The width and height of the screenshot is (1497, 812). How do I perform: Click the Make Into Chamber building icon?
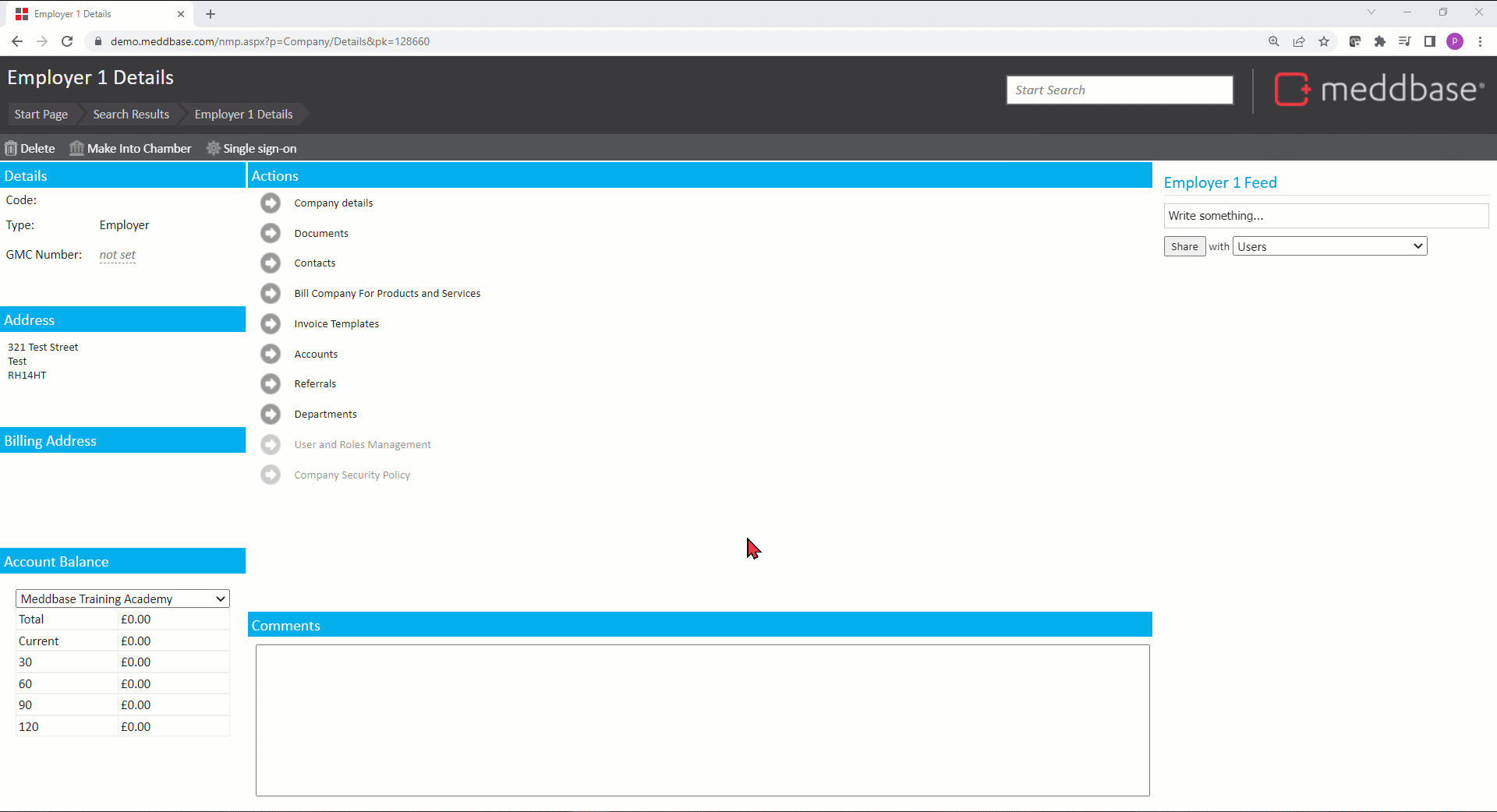[76, 148]
